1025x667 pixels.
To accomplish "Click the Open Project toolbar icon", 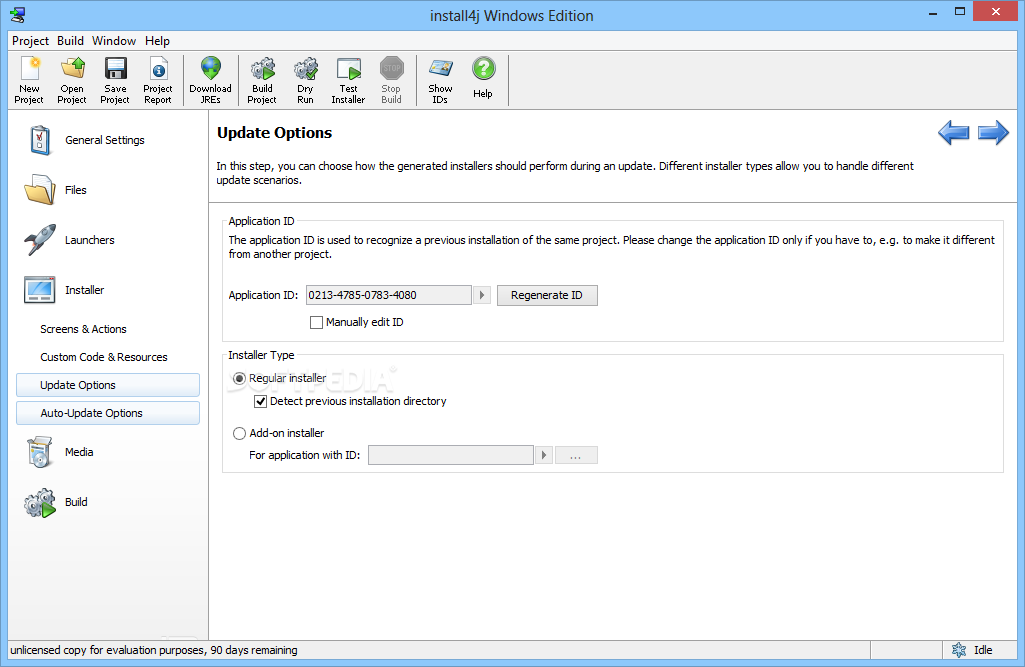I will pyautogui.click(x=72, y=80).
